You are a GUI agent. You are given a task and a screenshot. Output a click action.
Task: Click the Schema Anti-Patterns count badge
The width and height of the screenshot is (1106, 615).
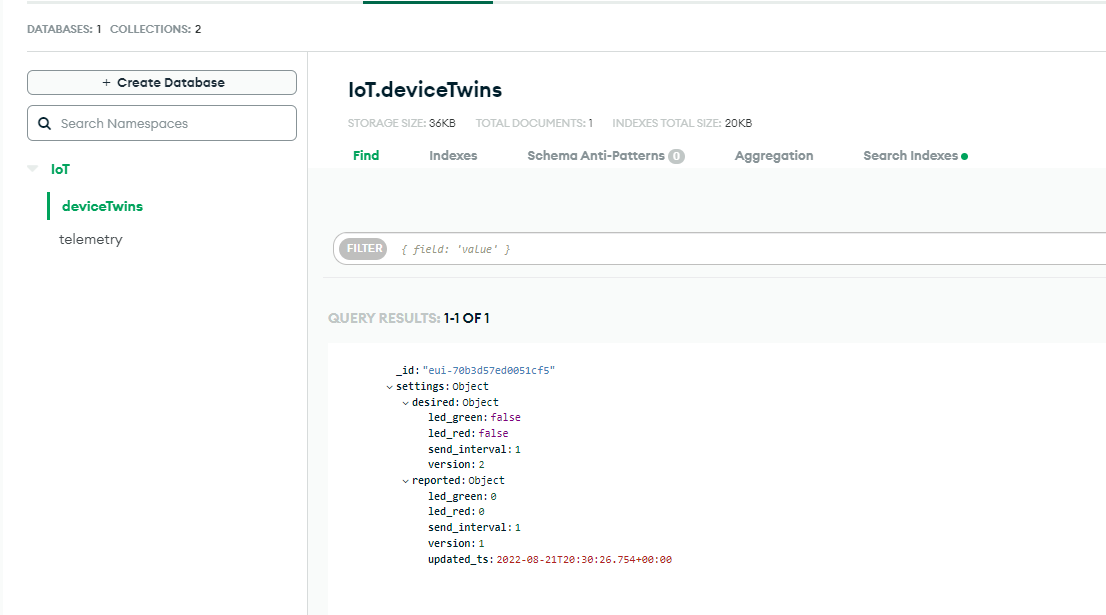coord(676,156)
